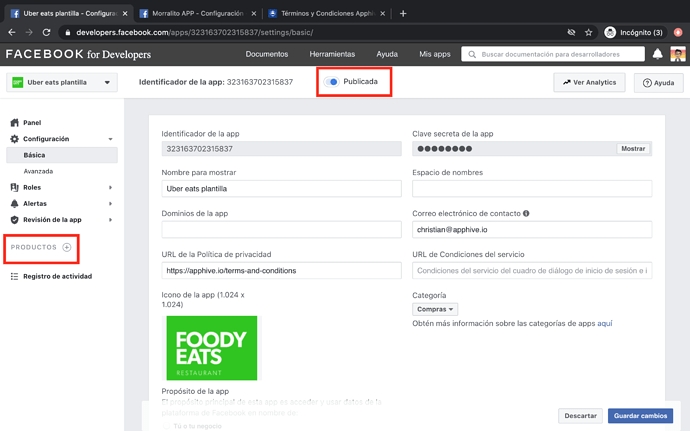Click the user profile avatar
The height and width of the screenshot is (431, 690).
(x=678, y=54)
